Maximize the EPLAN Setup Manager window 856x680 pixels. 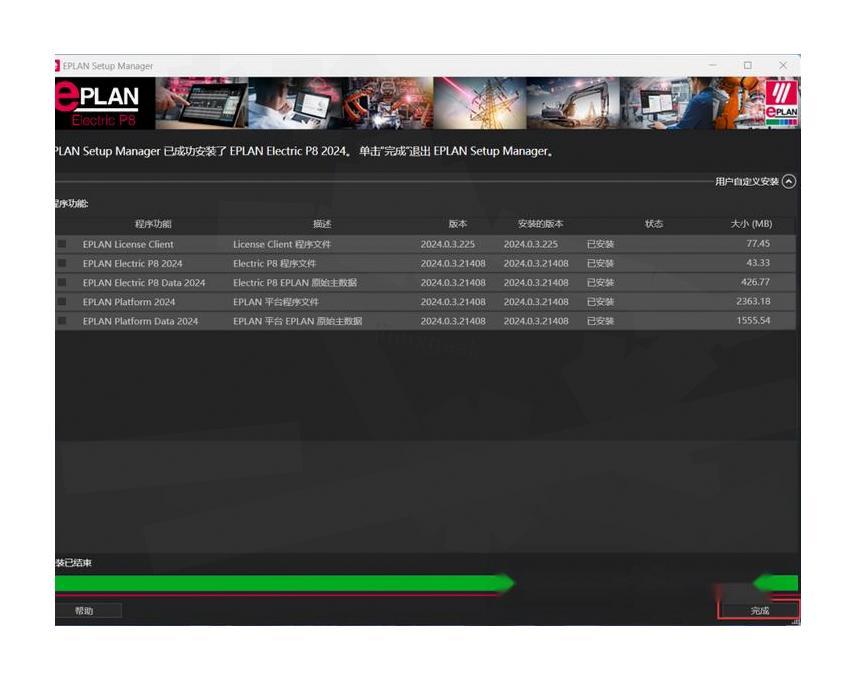tap(747, 66)
